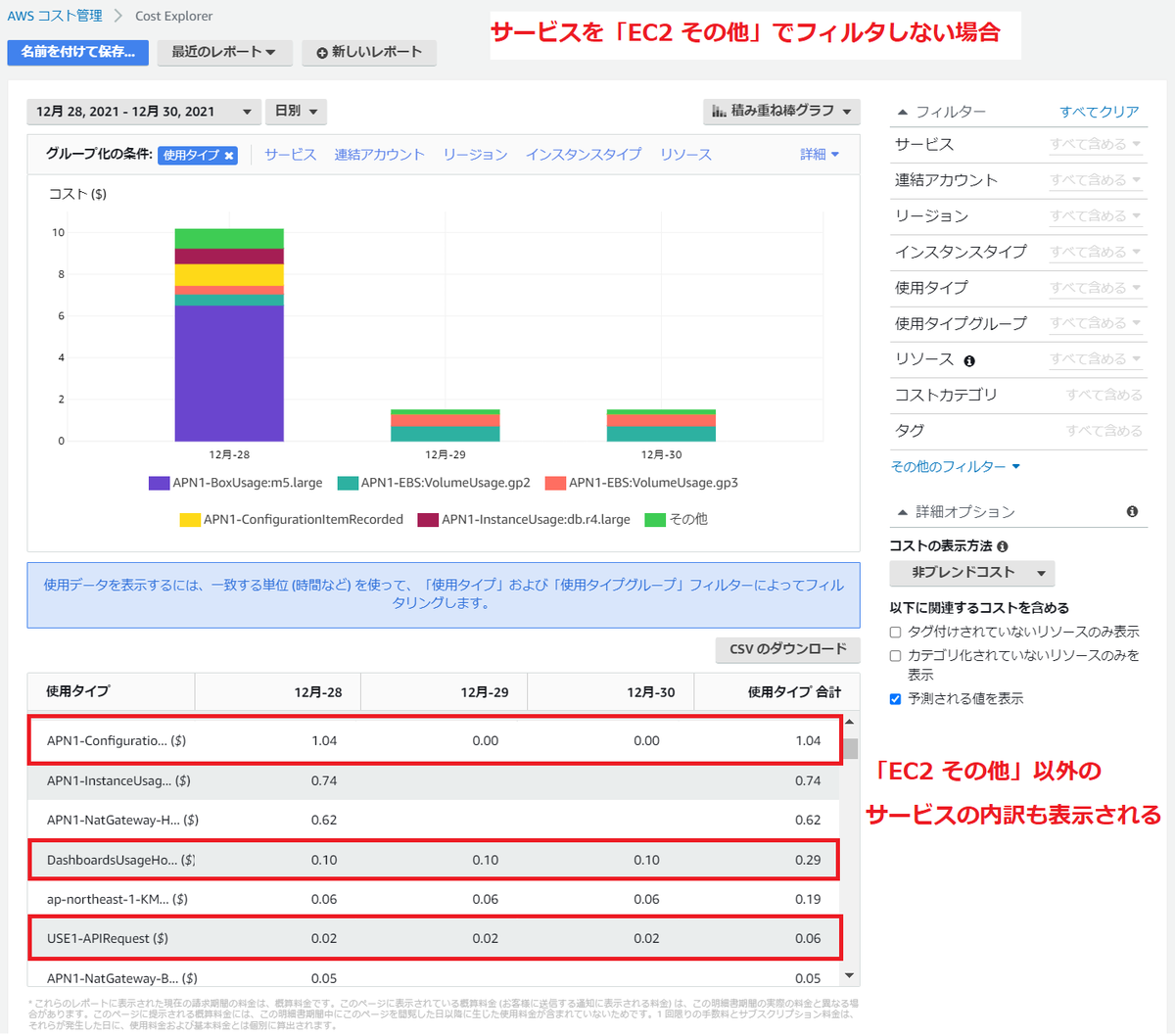1175x1036 pixels.
Task: Enable カテゴリ化されていないリソースのみを表示 checkbox
Action: pyautogui.click(x=895, y=656)
